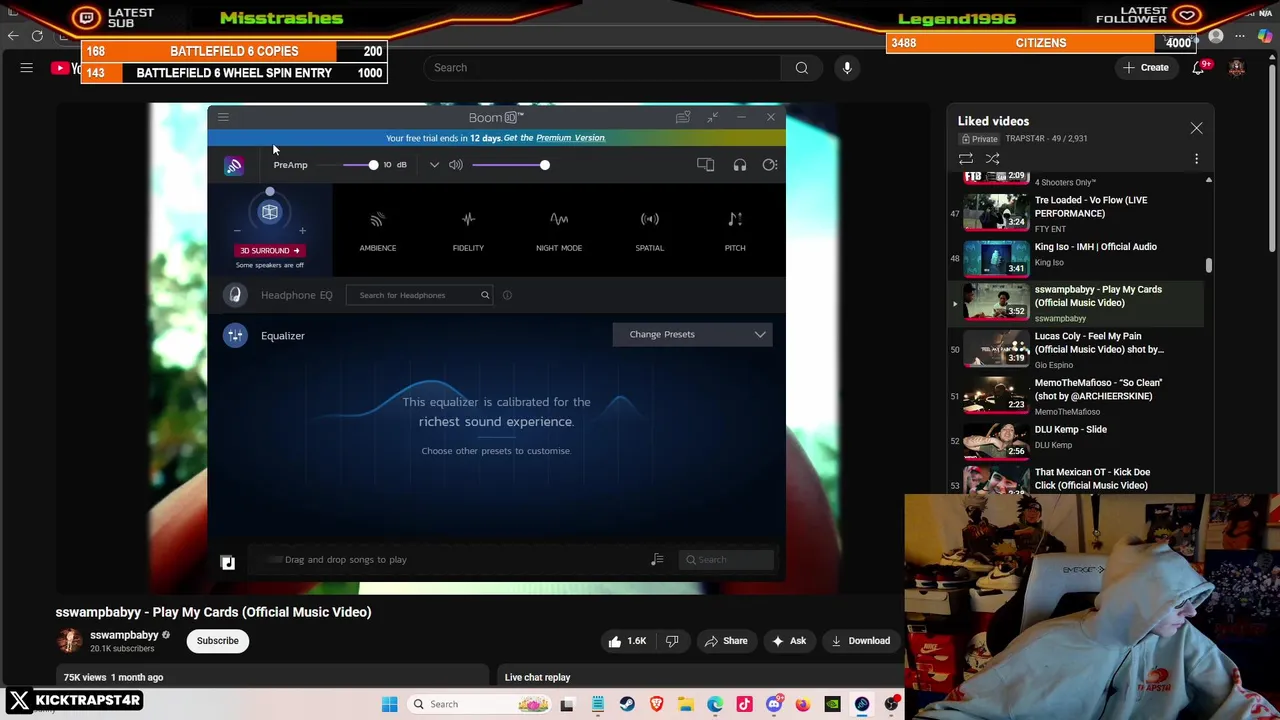Open Steam from the taskbar
Screen dimensions: 1280x720
click(x=626, y=704)
